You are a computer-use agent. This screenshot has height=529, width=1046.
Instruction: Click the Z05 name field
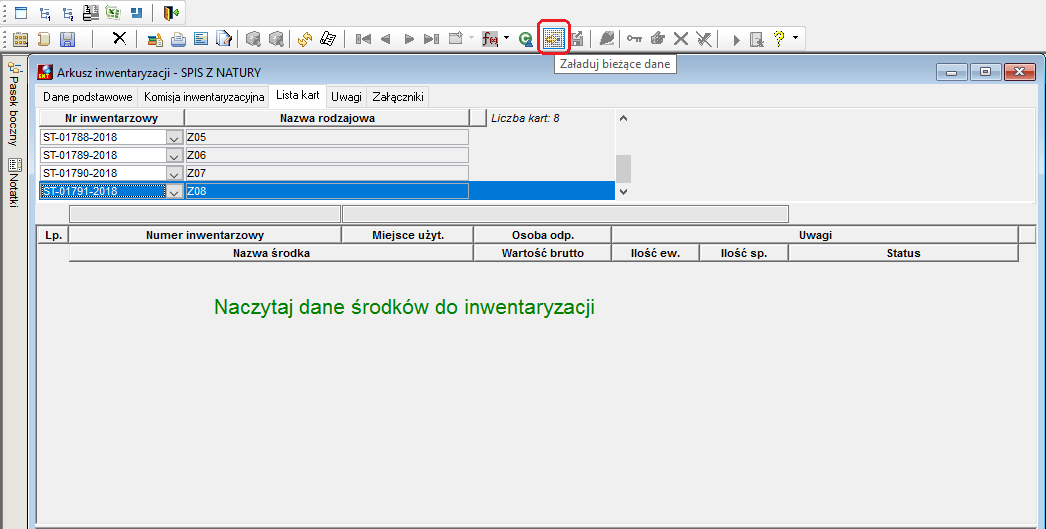(327, 137)
